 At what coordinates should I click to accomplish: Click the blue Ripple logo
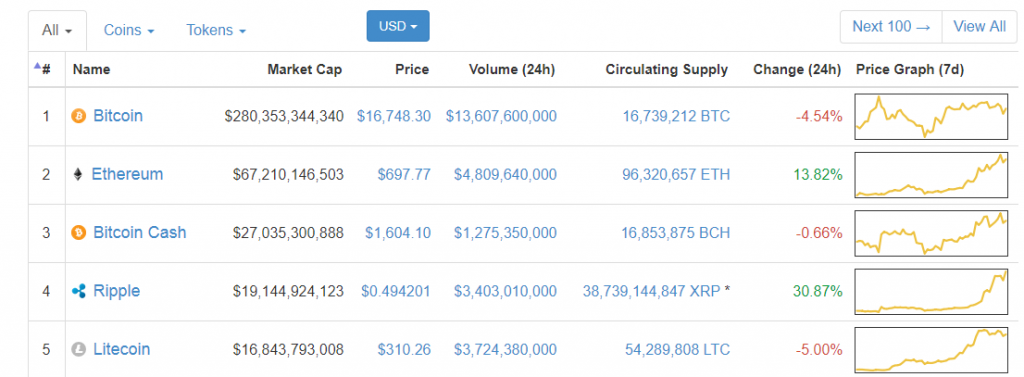(78, 291)
